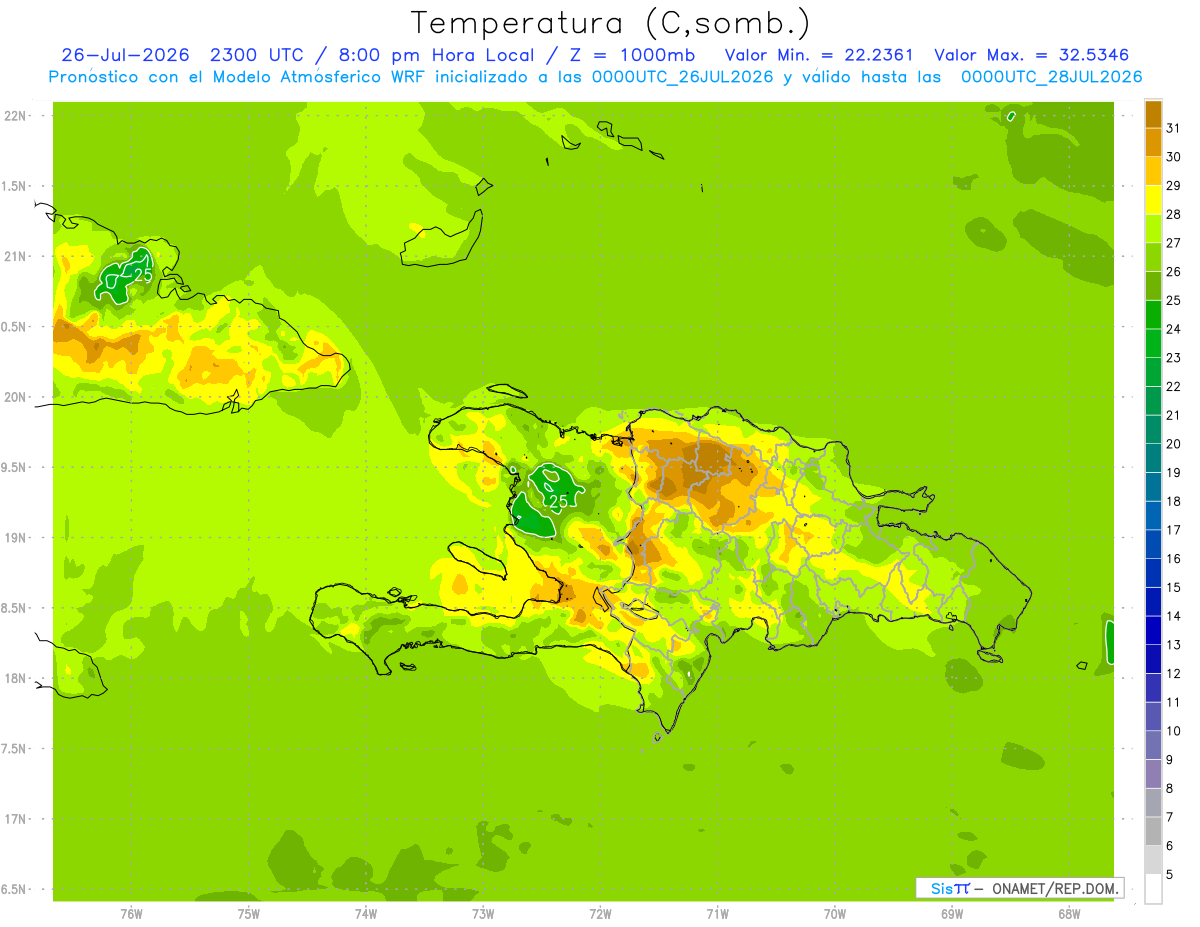Select the '17N' latitude label

pyautogui.click(x=16, y=819)
